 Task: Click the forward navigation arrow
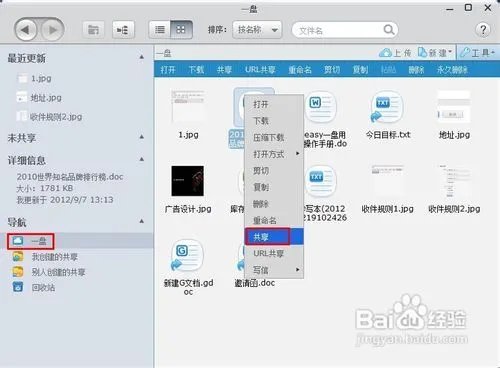[52, 30]
